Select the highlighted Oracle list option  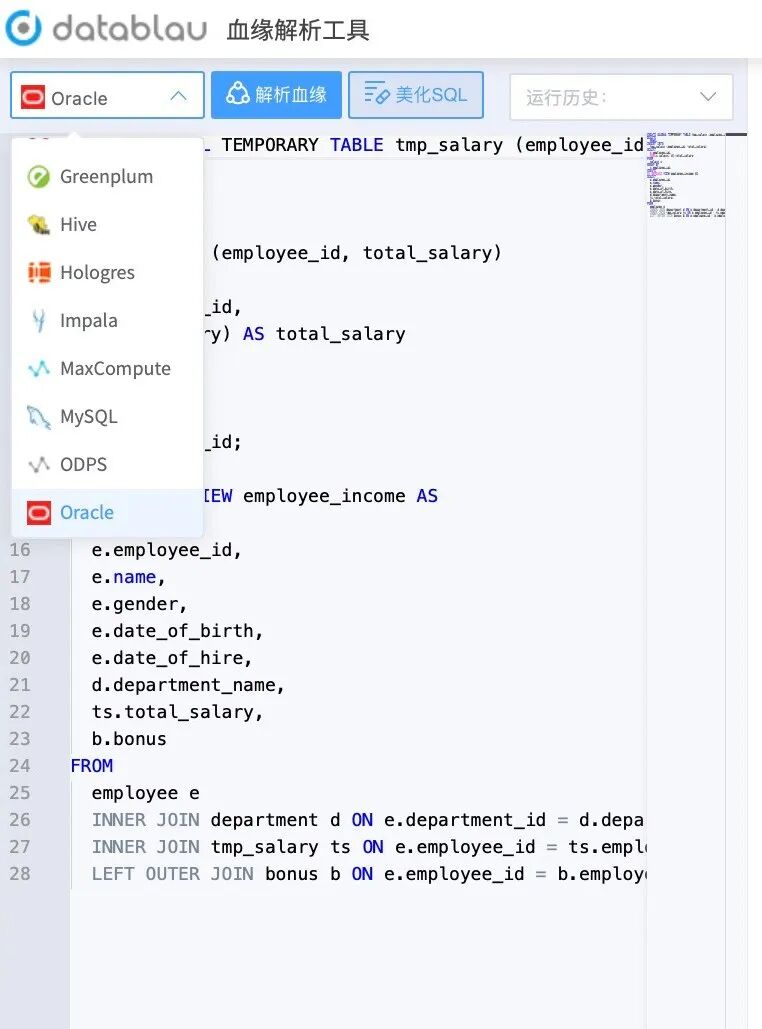107,513
